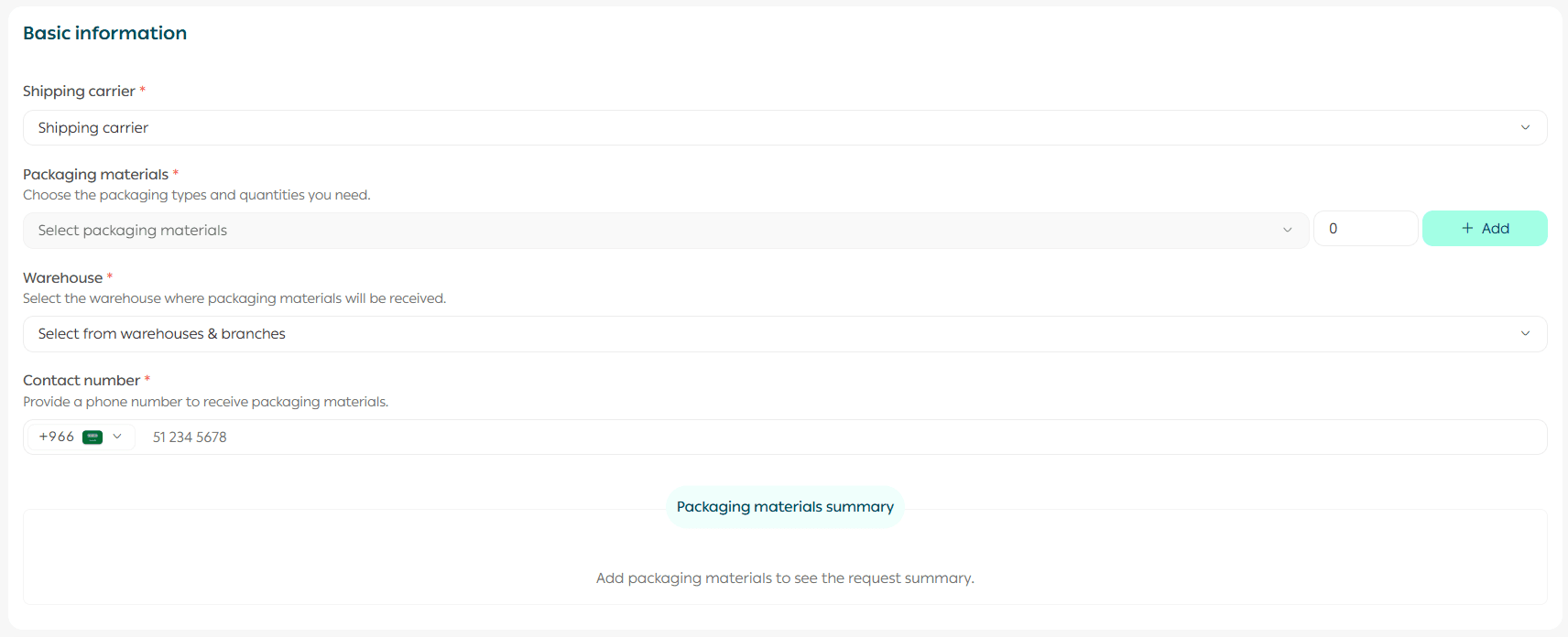Click the Warehouse field label
This screenshot has width=1568, height=637.
pos(62,278)
